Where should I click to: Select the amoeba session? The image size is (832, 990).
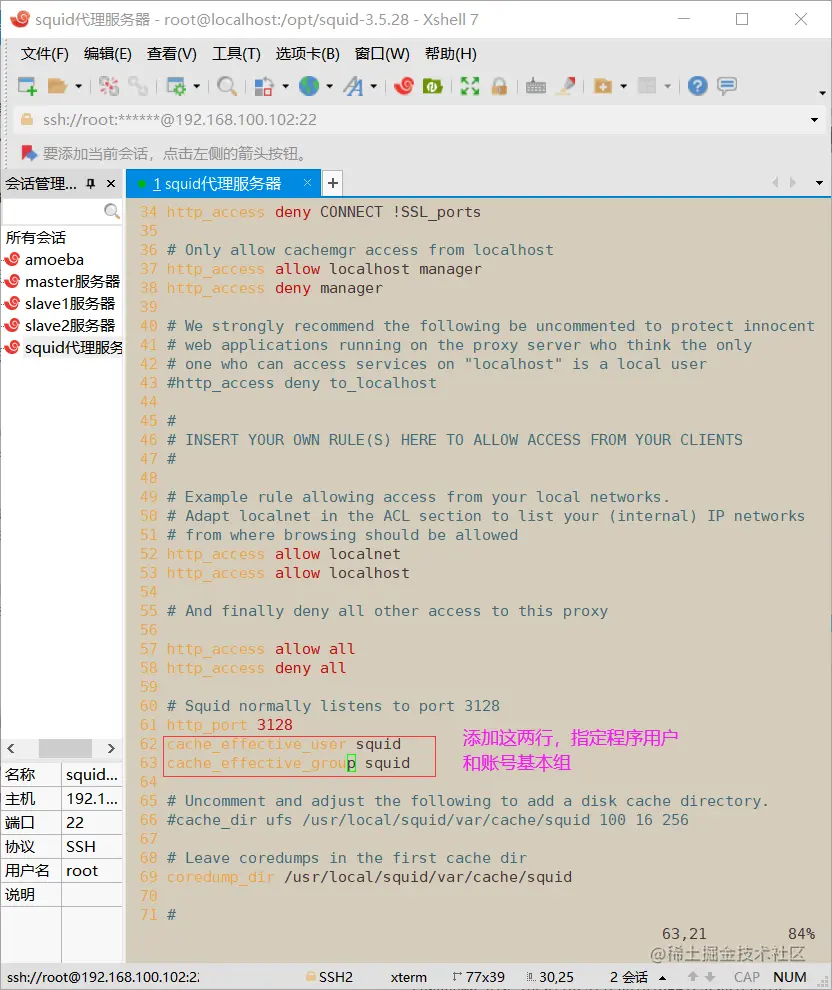click(54, 259)
